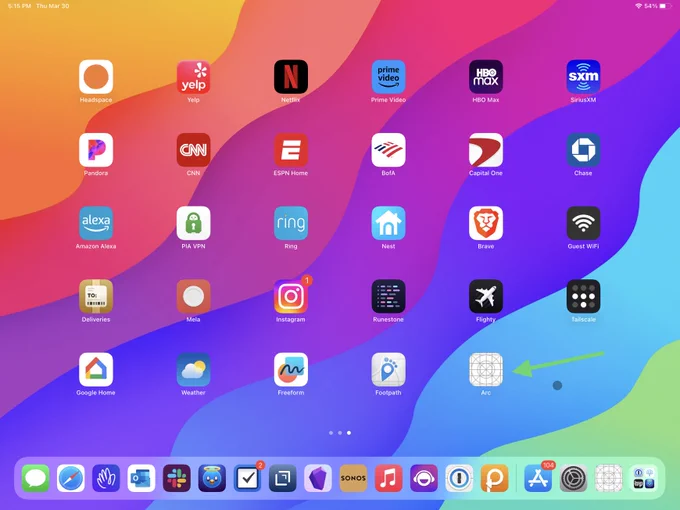Open the orange P app in dock
Viewport: 680px width, 510px height.
point(494,478)
